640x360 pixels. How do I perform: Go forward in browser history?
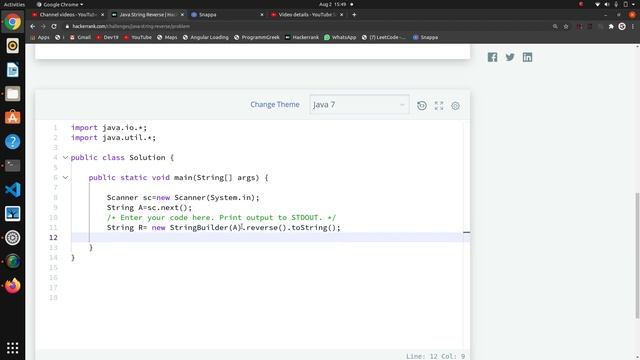(x=43, y=26)
